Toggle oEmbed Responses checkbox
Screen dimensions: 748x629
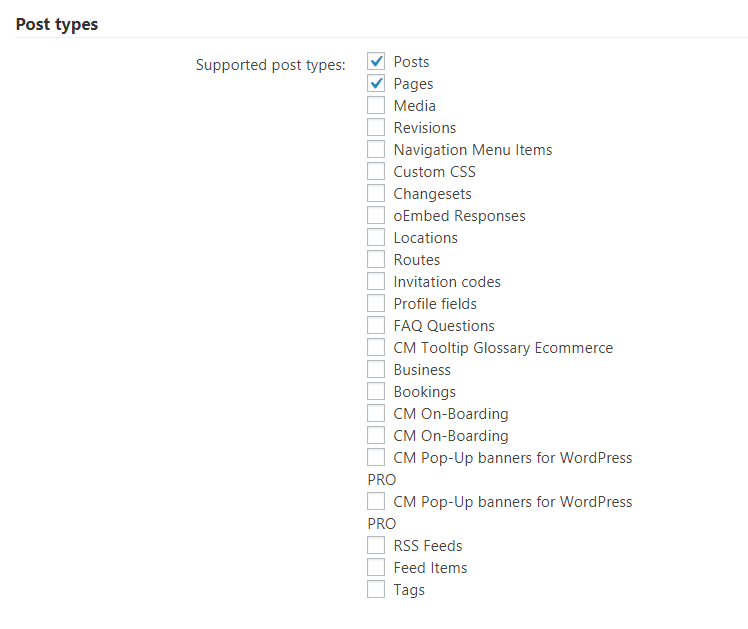(x=376, y=216)
